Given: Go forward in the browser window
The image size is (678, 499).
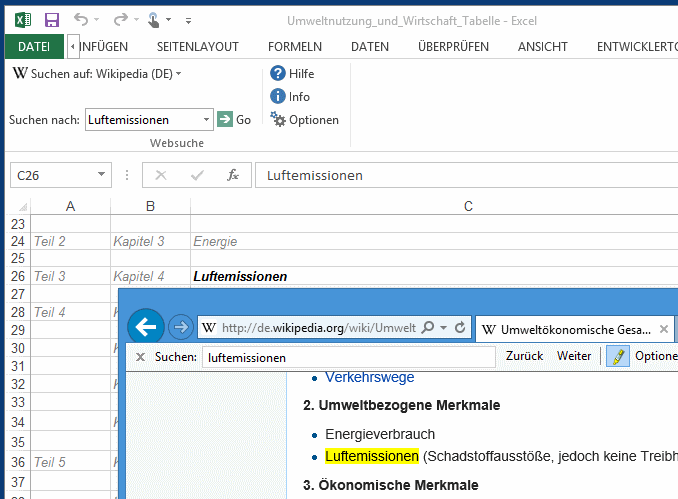Looking at the screenshot, I should click(181, 327).
